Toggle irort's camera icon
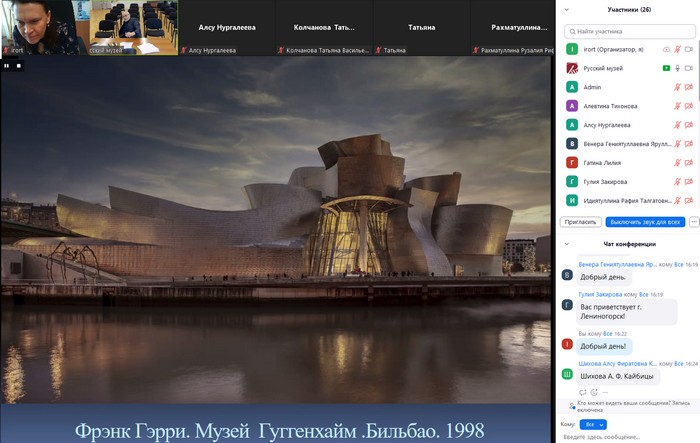700x443 pixels. click(689, 50)
